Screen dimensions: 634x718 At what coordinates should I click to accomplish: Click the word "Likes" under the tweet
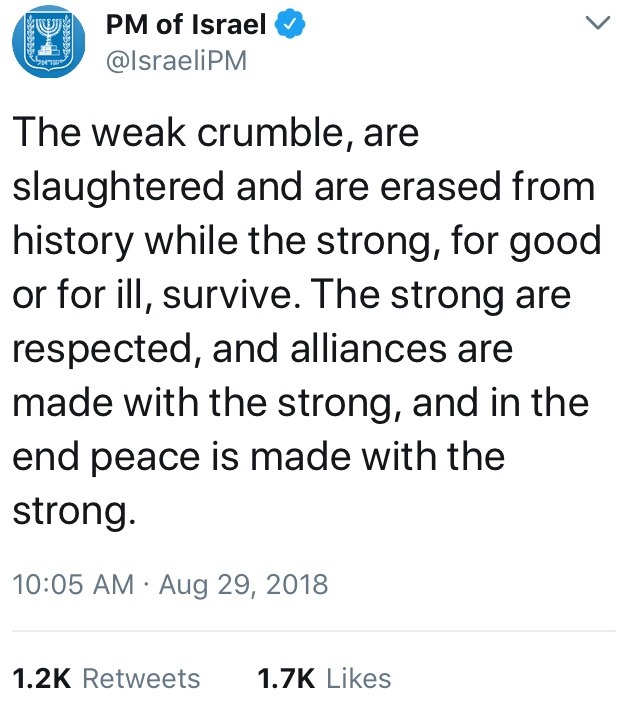tap(358, 679)
